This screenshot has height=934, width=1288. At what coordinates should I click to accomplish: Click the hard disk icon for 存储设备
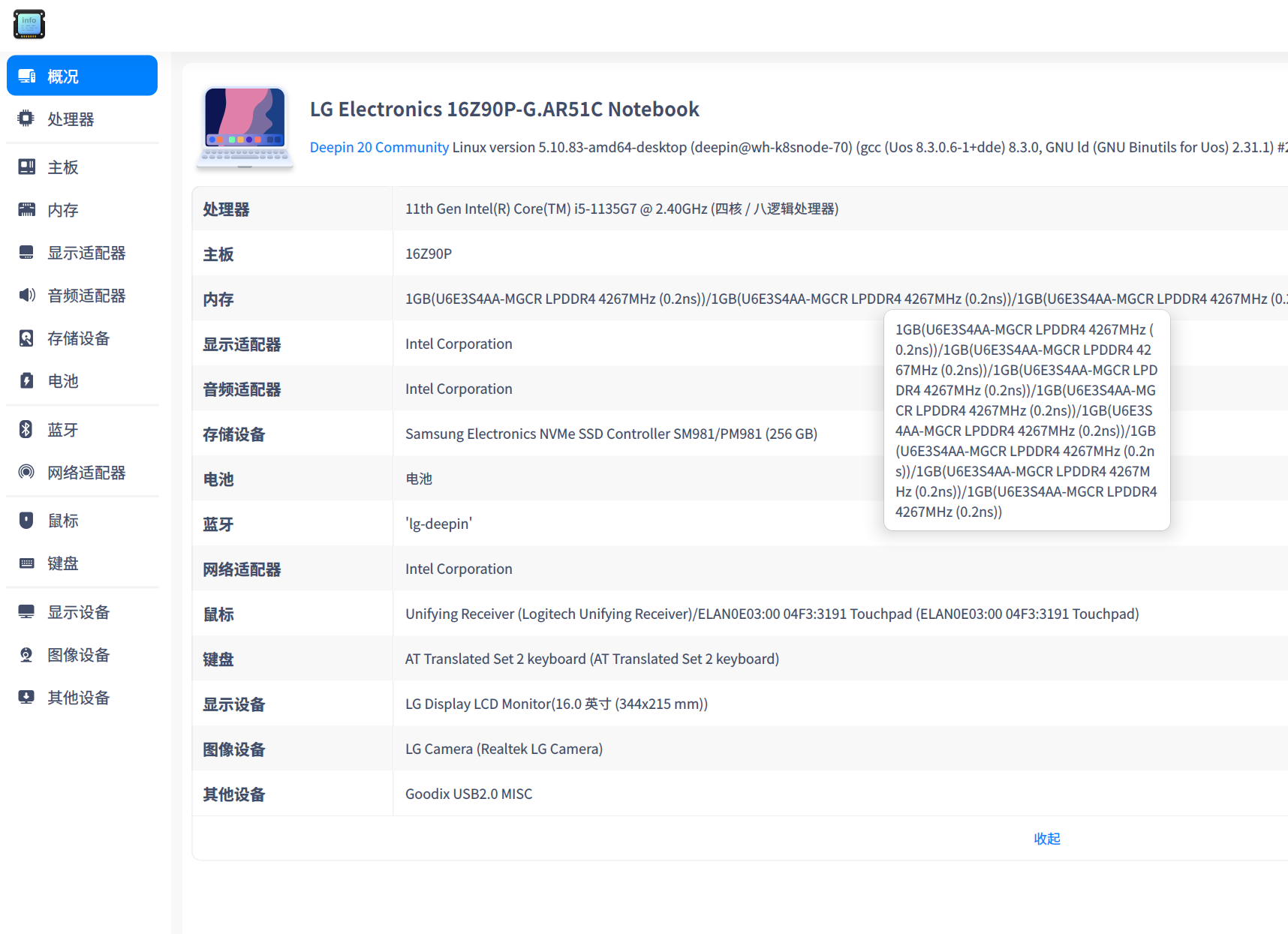(27, 338)
